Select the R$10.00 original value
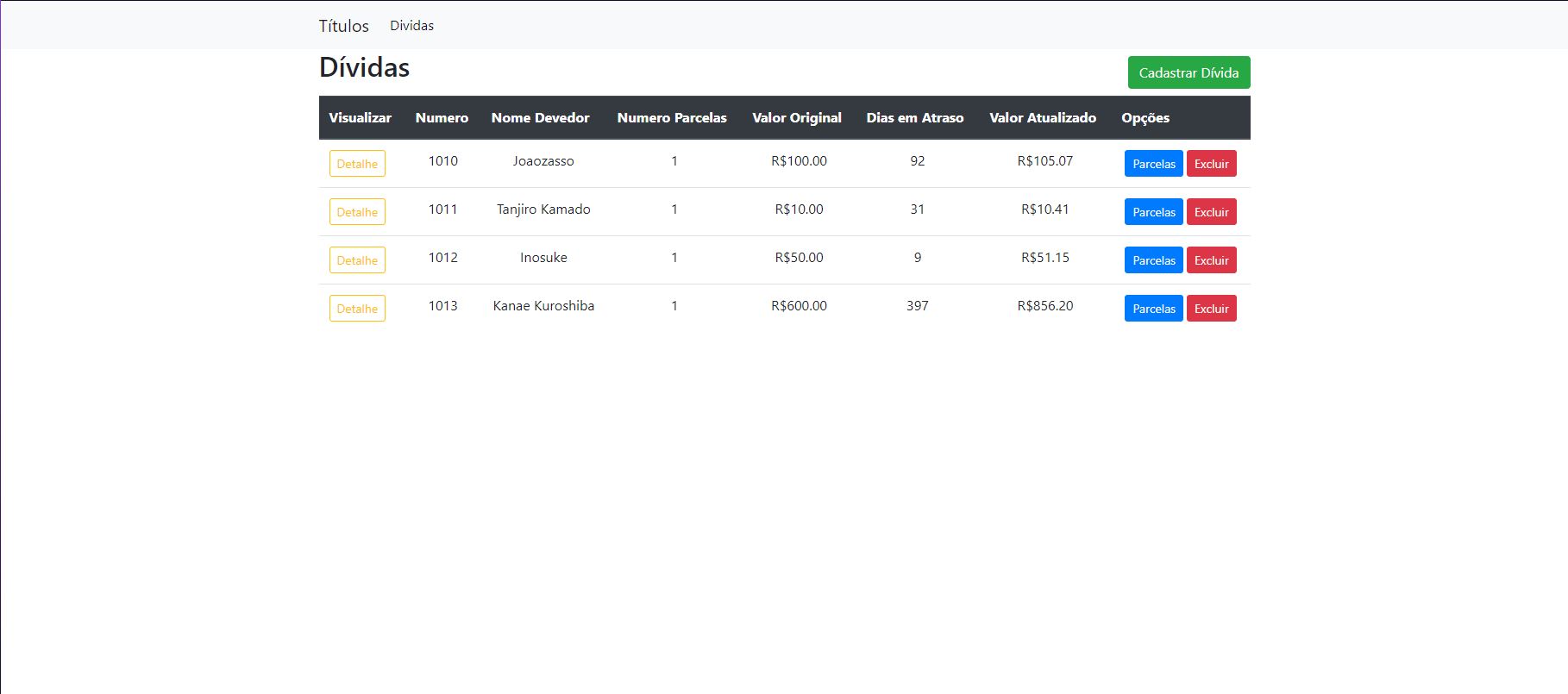 [x=799, y=209]
